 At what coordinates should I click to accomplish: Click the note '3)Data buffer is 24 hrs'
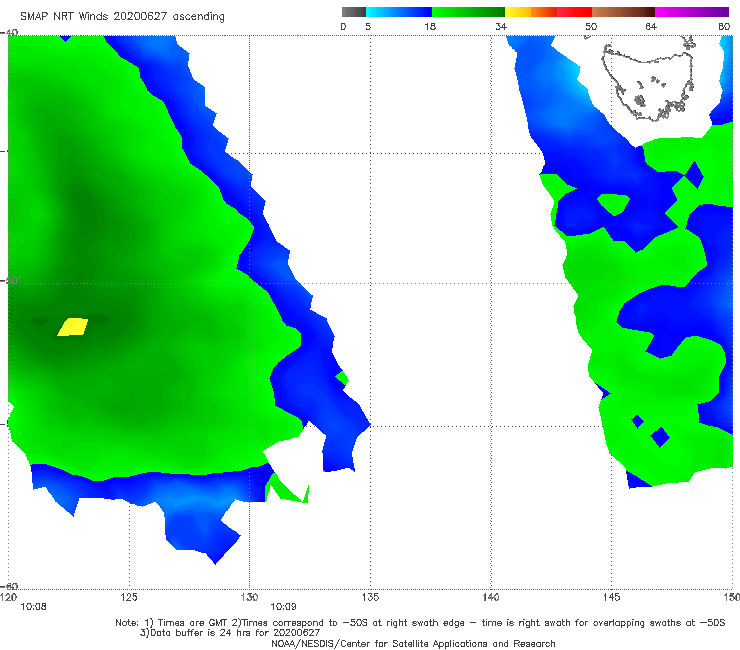(230, 633)
